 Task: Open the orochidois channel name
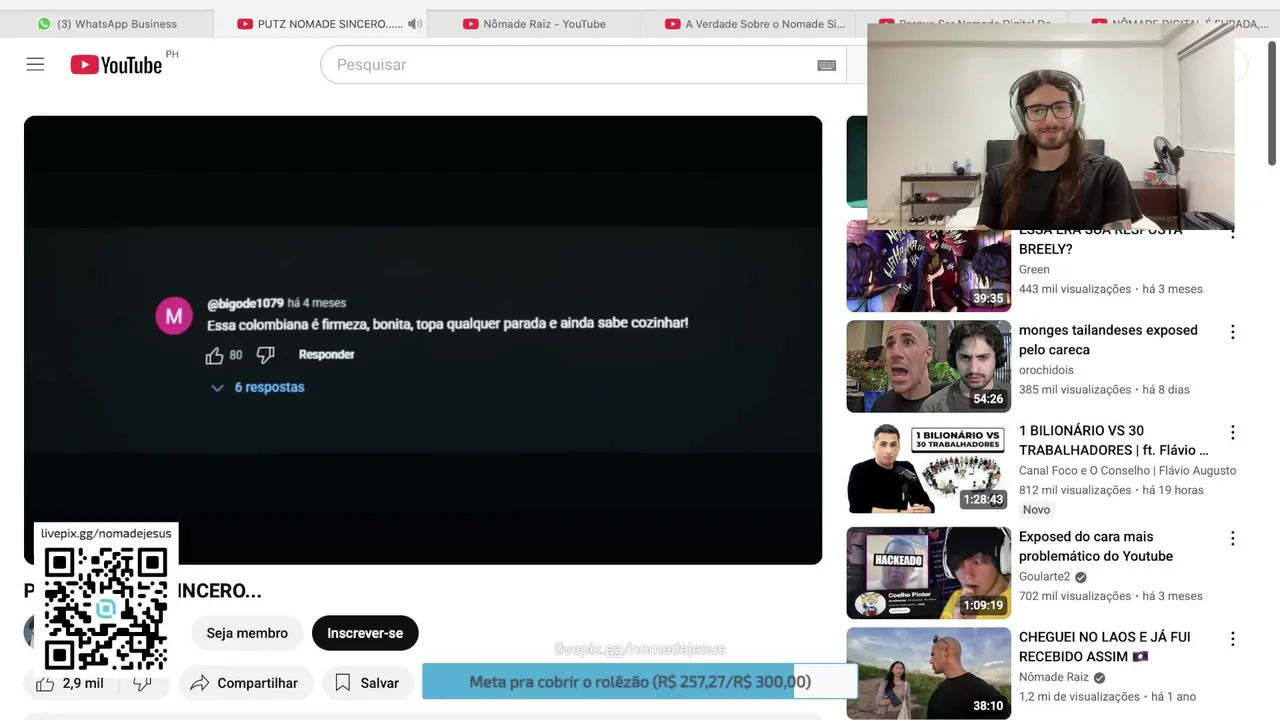coord(1046,370)
